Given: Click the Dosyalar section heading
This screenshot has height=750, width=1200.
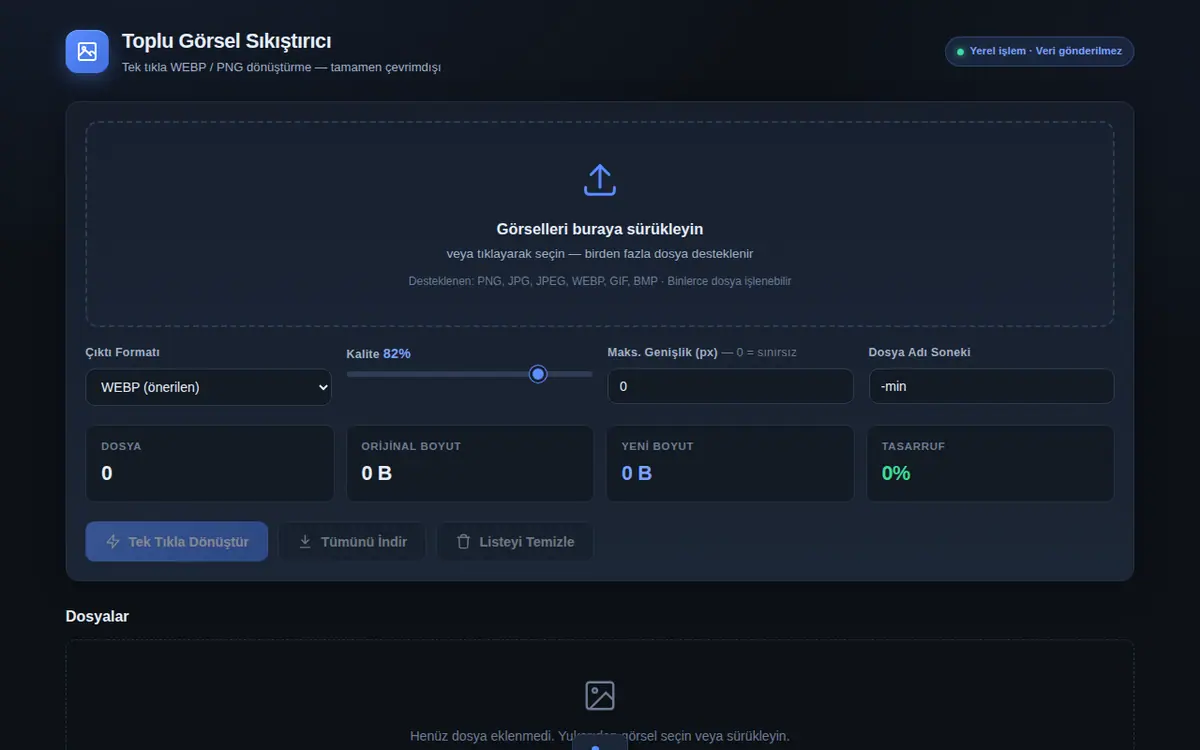Looking at the screenshot, I should coord(97,616).
